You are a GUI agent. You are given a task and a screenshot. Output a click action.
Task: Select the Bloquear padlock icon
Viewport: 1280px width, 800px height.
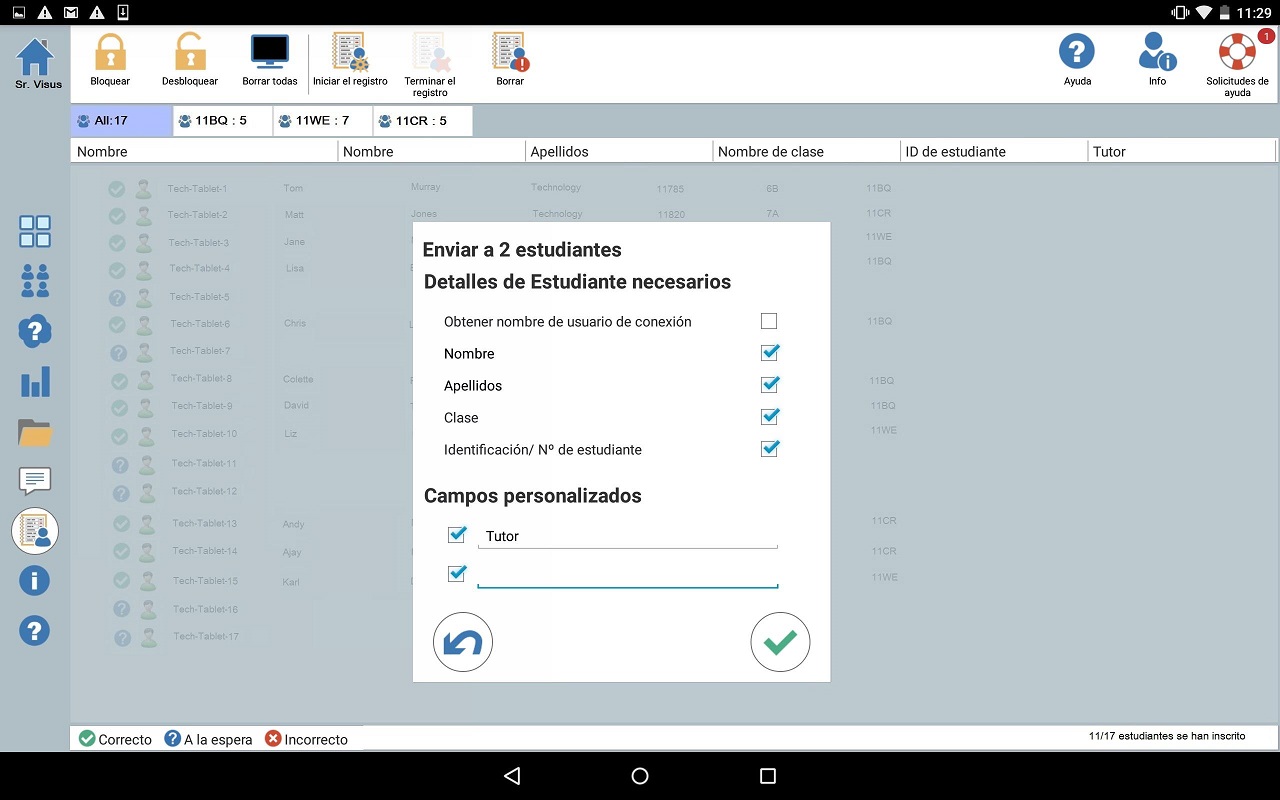(109, 52)
